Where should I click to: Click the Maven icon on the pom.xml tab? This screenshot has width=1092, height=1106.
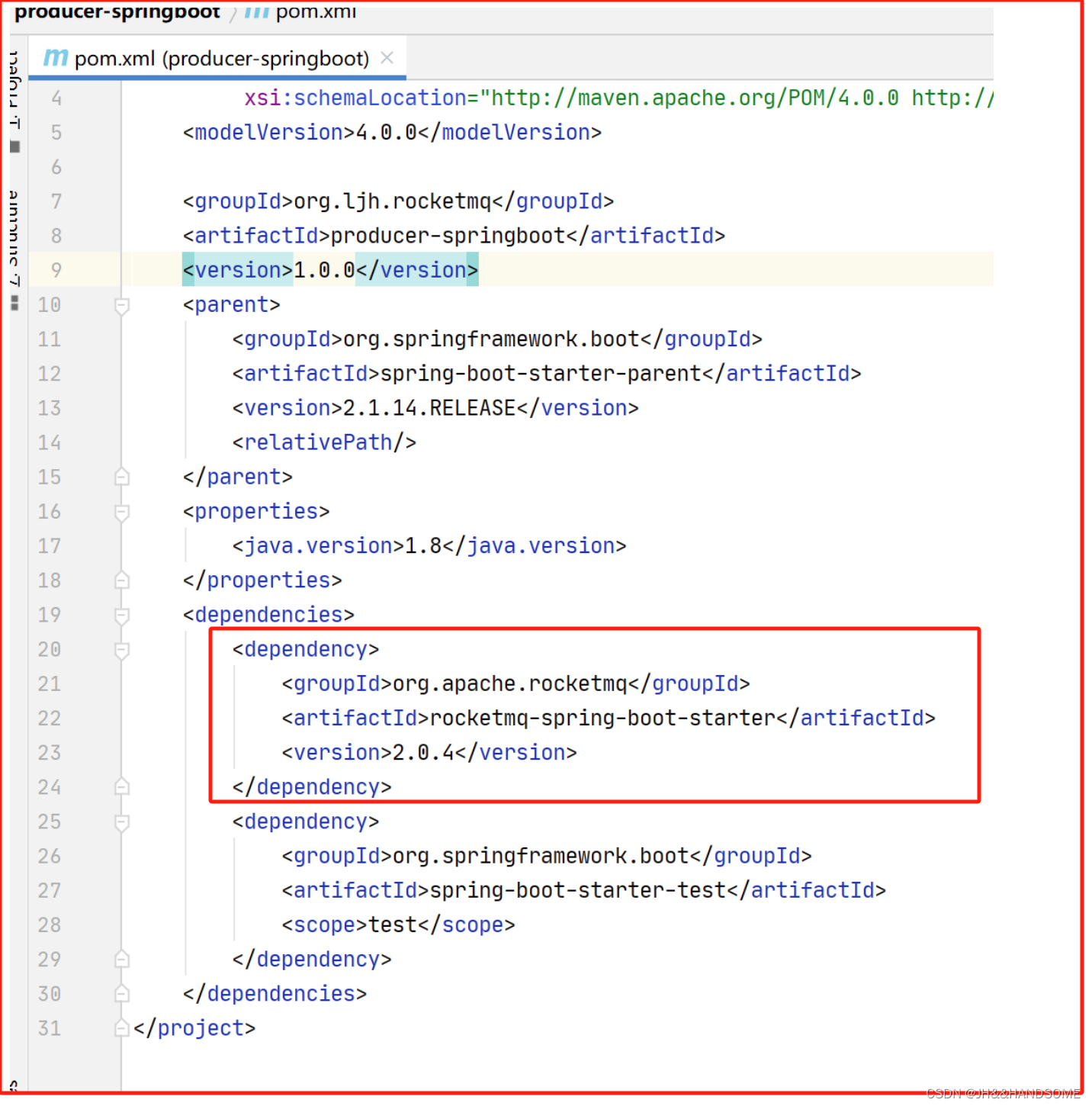[x=56, y=58]
